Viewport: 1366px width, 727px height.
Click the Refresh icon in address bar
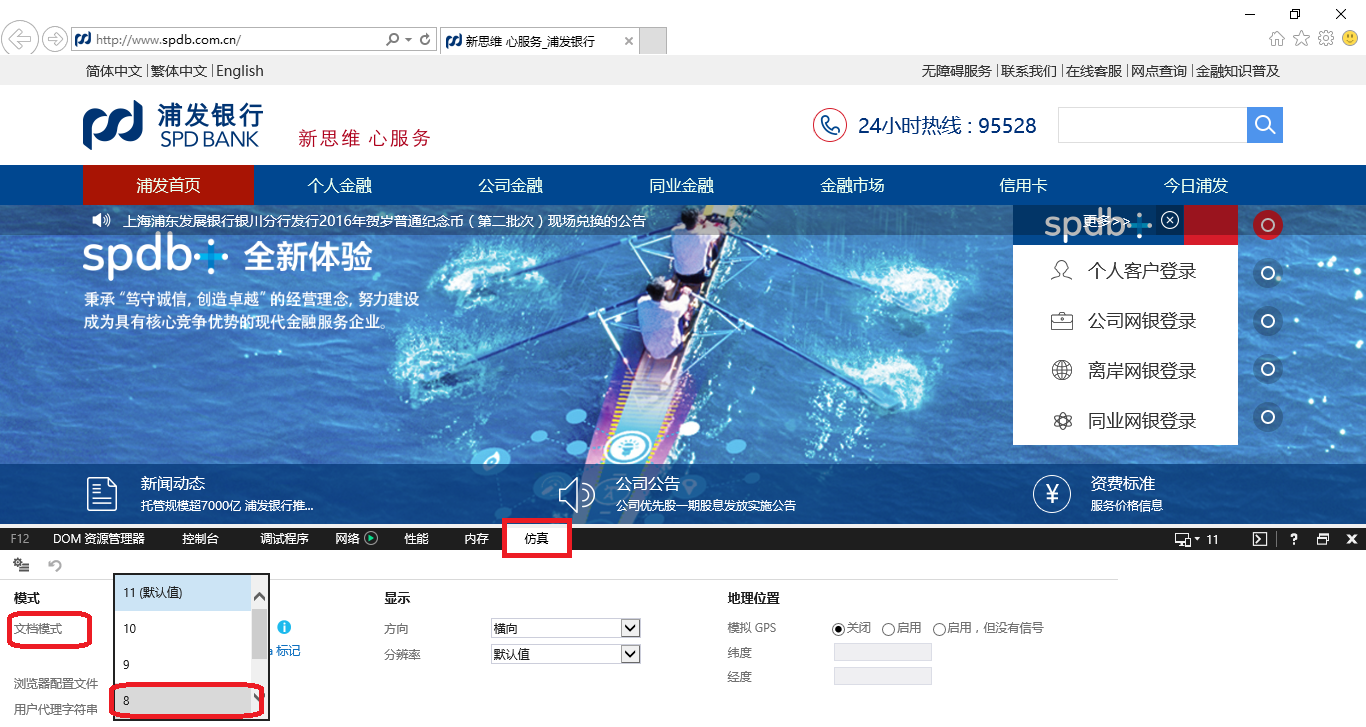click(425, 40)
